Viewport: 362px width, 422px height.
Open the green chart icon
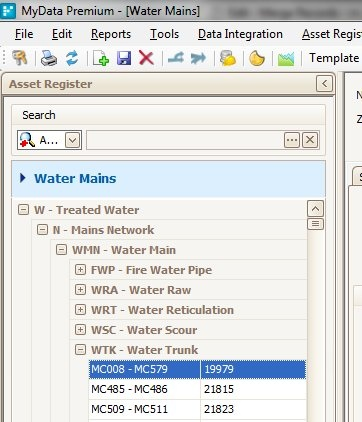[x=286, y=59]
